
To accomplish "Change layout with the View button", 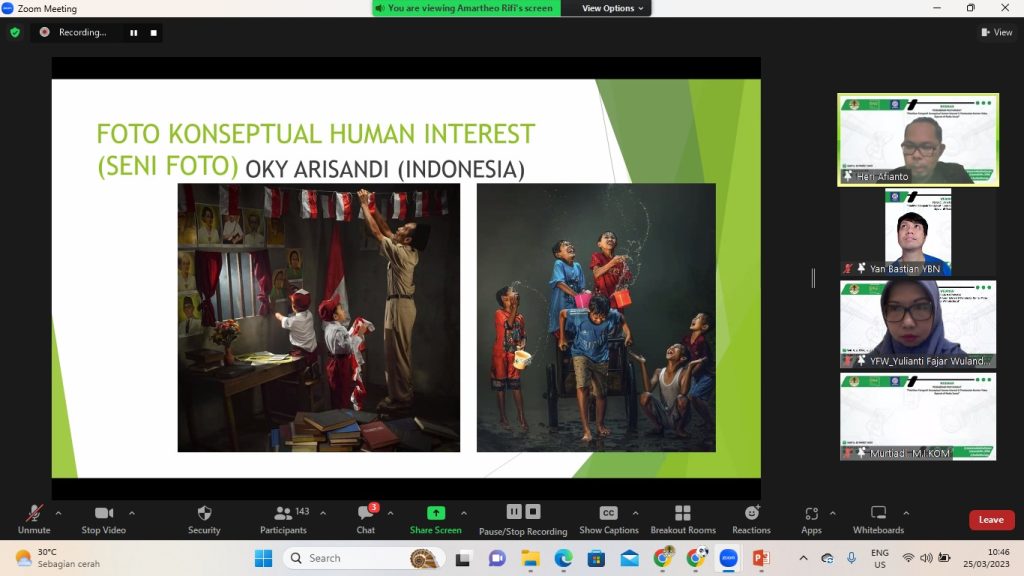I will click(997, 32).
